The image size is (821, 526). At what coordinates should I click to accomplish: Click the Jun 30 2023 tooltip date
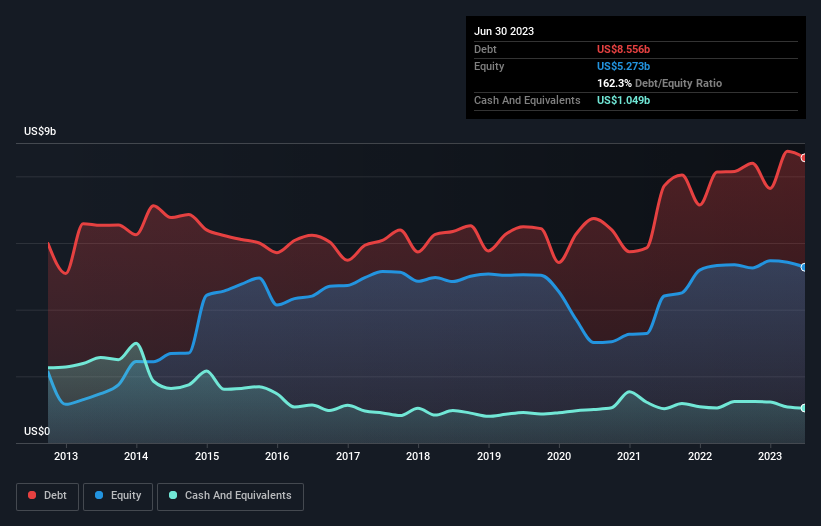pos(504,31)
